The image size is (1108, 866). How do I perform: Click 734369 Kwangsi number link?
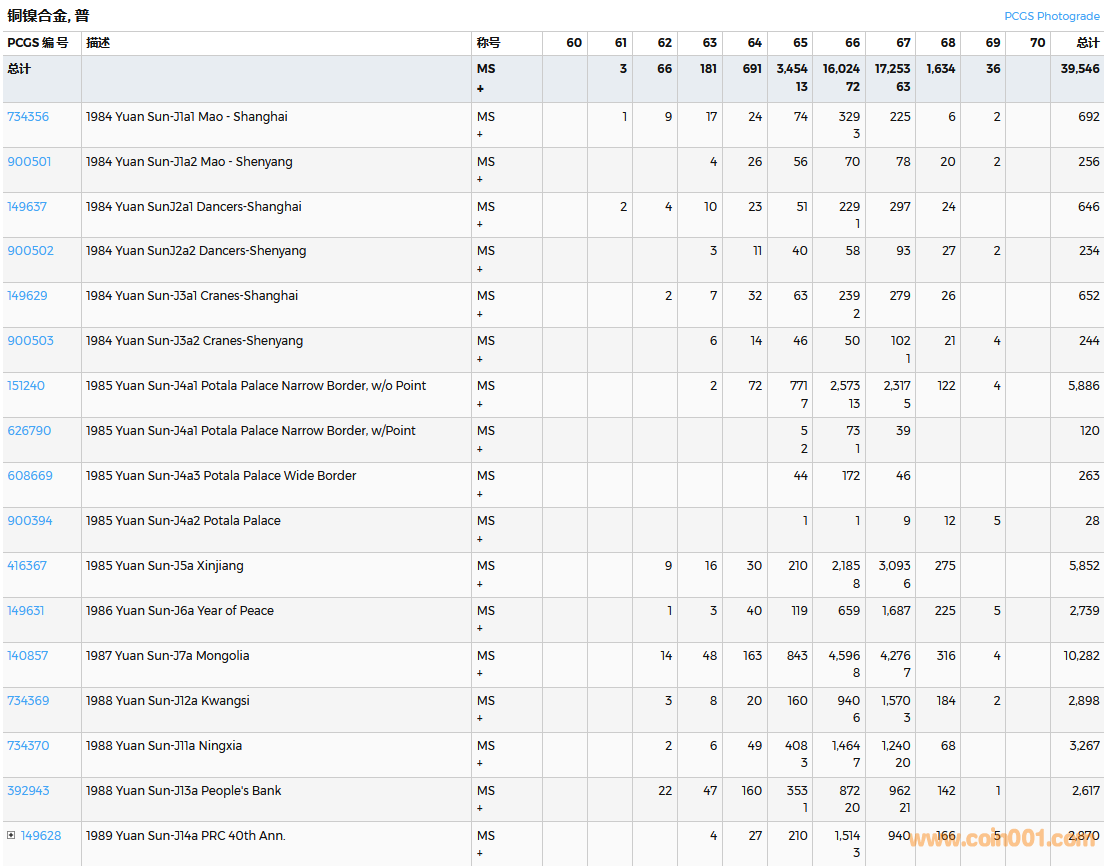tap(28, 700)
